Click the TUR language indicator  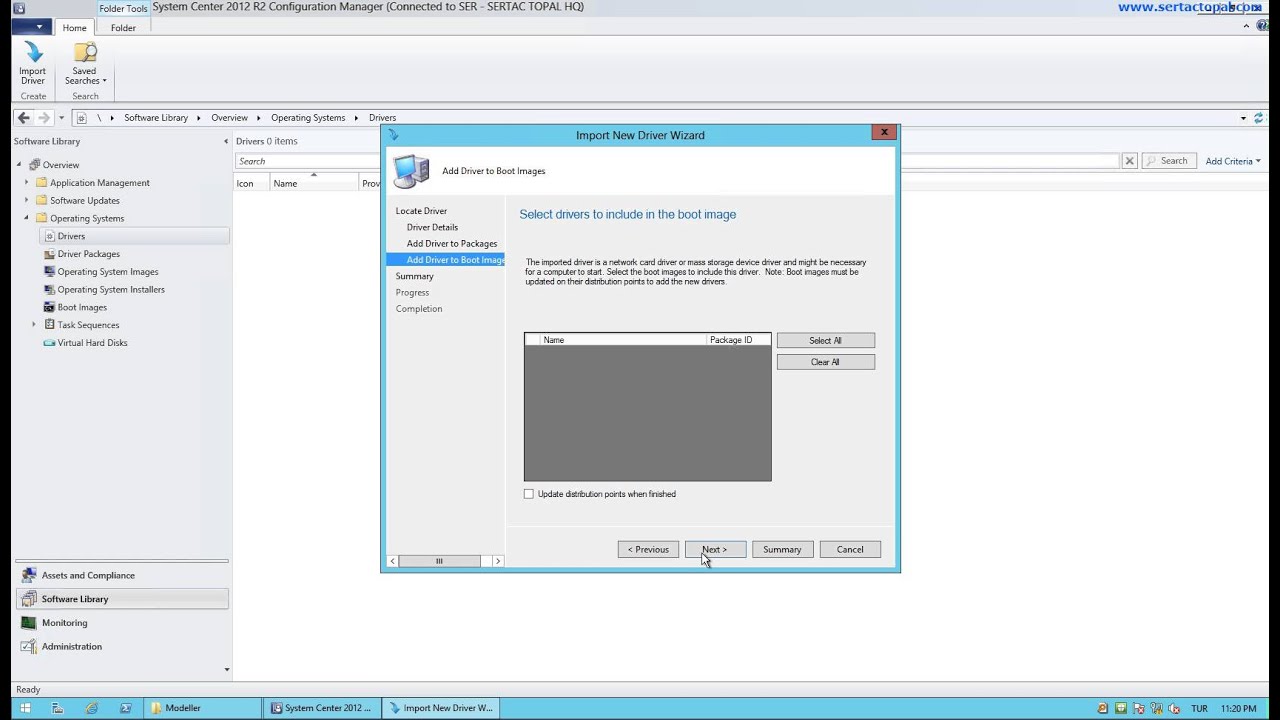click(1199, 709)
